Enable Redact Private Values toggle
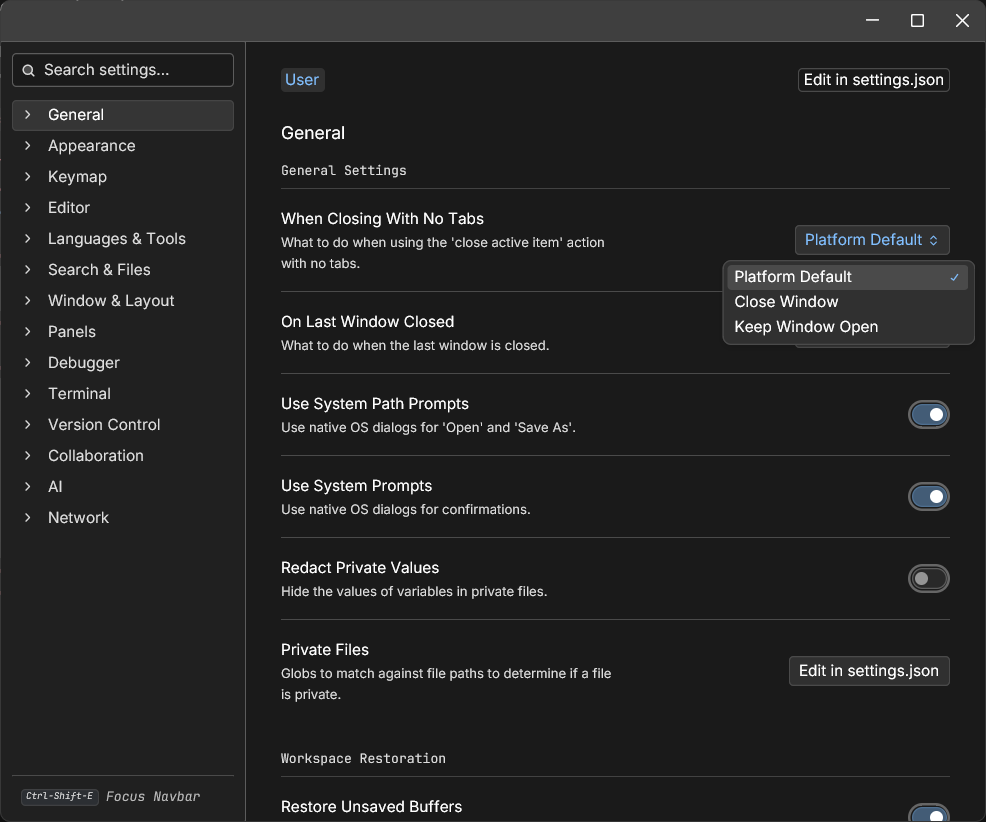The height and width of the screenshot is (822, 986). click(x=929, y=579)
